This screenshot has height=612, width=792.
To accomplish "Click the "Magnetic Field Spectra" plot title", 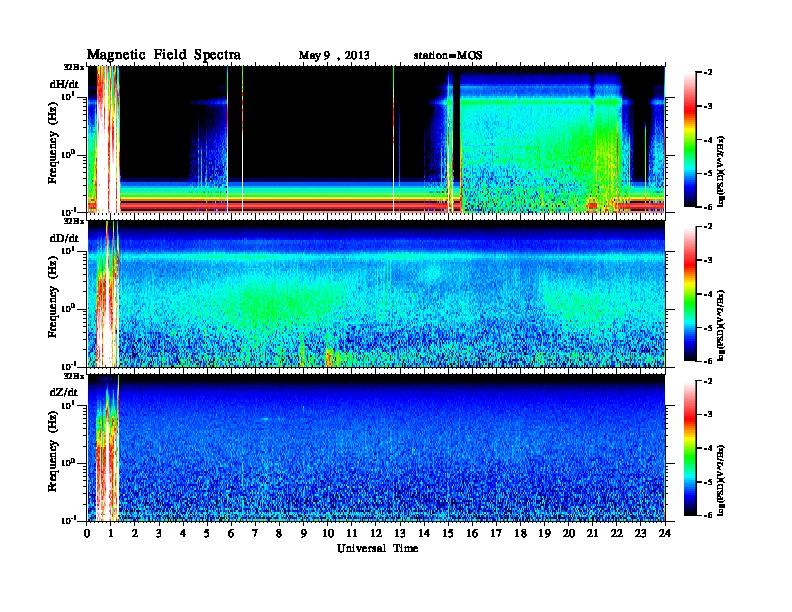I will (x=164, y=55).
